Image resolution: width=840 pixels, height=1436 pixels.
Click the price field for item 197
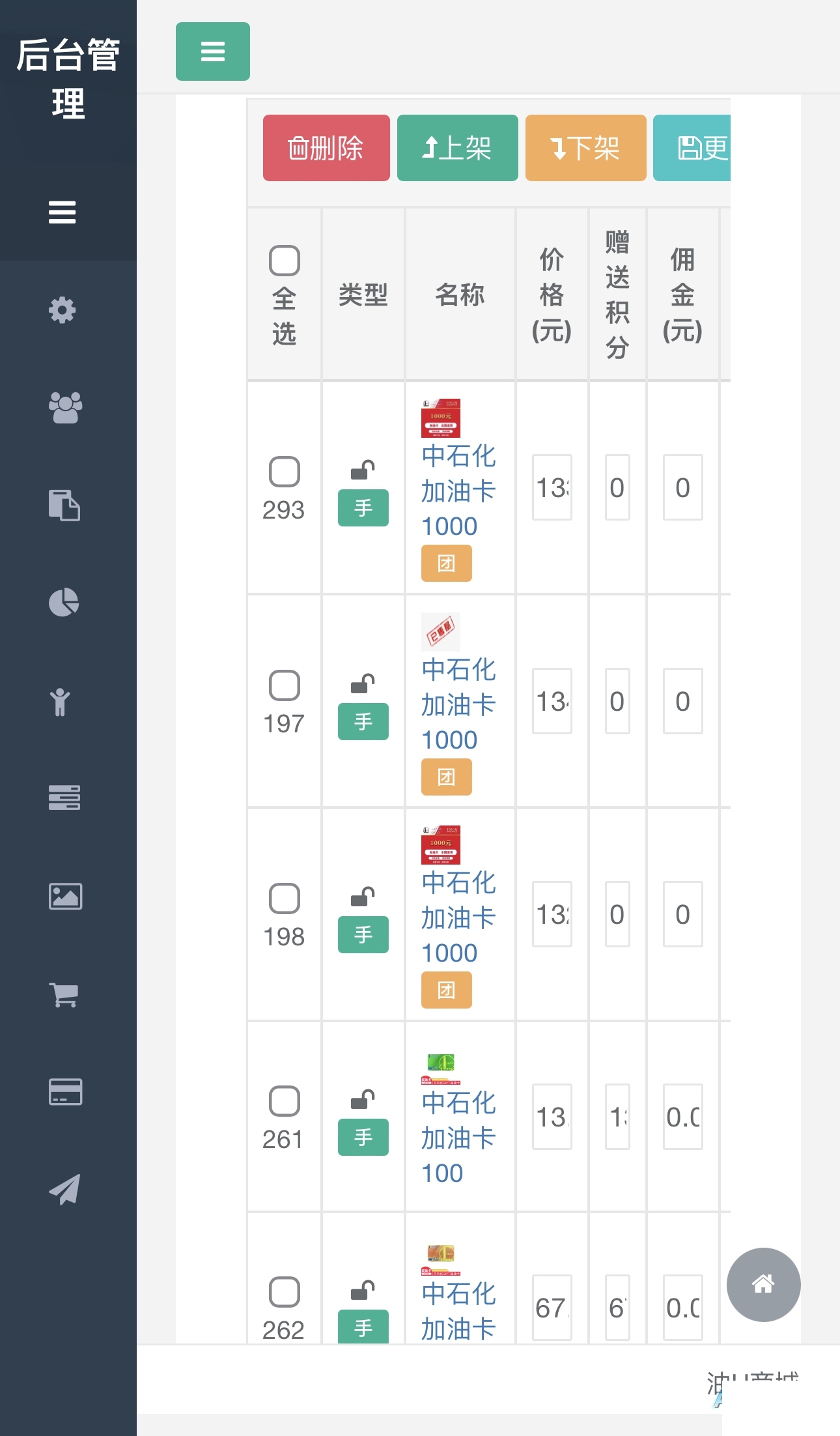552,701
